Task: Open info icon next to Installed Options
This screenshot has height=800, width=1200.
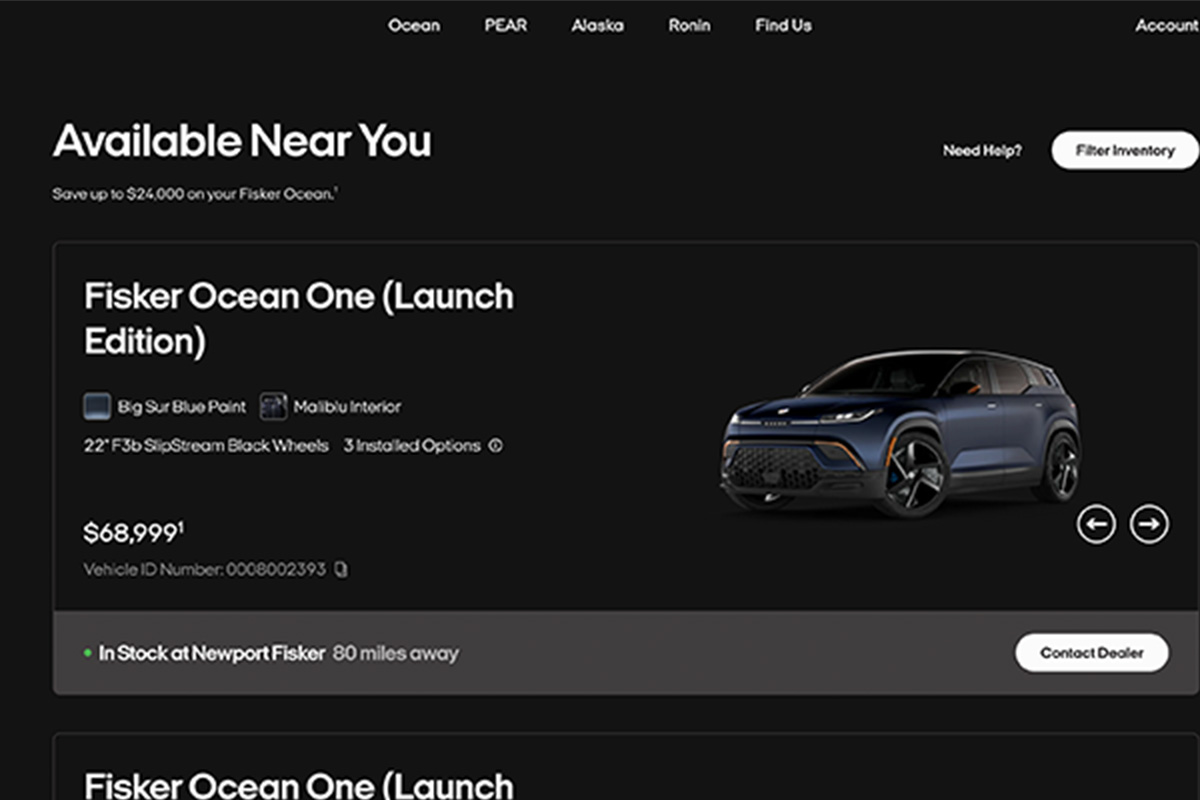Action: (x=495, y=446)
